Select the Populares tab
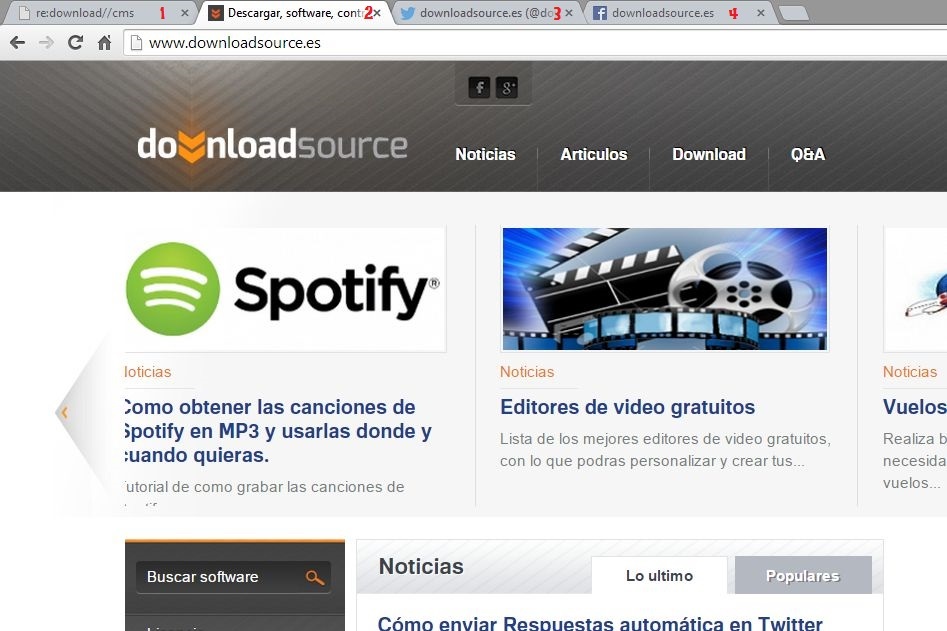The image size is (947, 631). click(803, 575)
